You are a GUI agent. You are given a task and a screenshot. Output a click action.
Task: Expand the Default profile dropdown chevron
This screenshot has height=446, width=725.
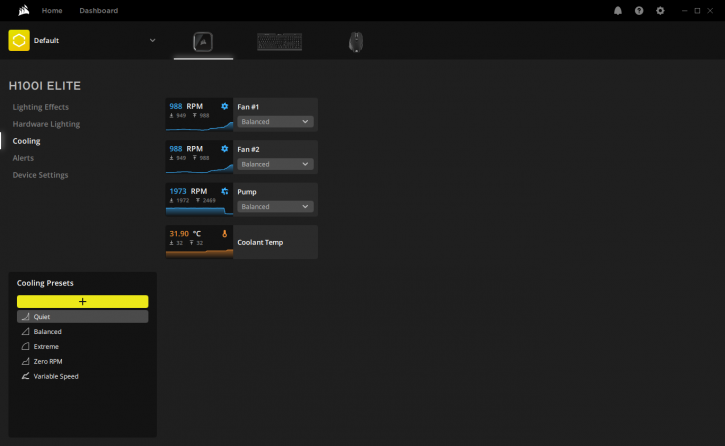[x=153, y=40]
